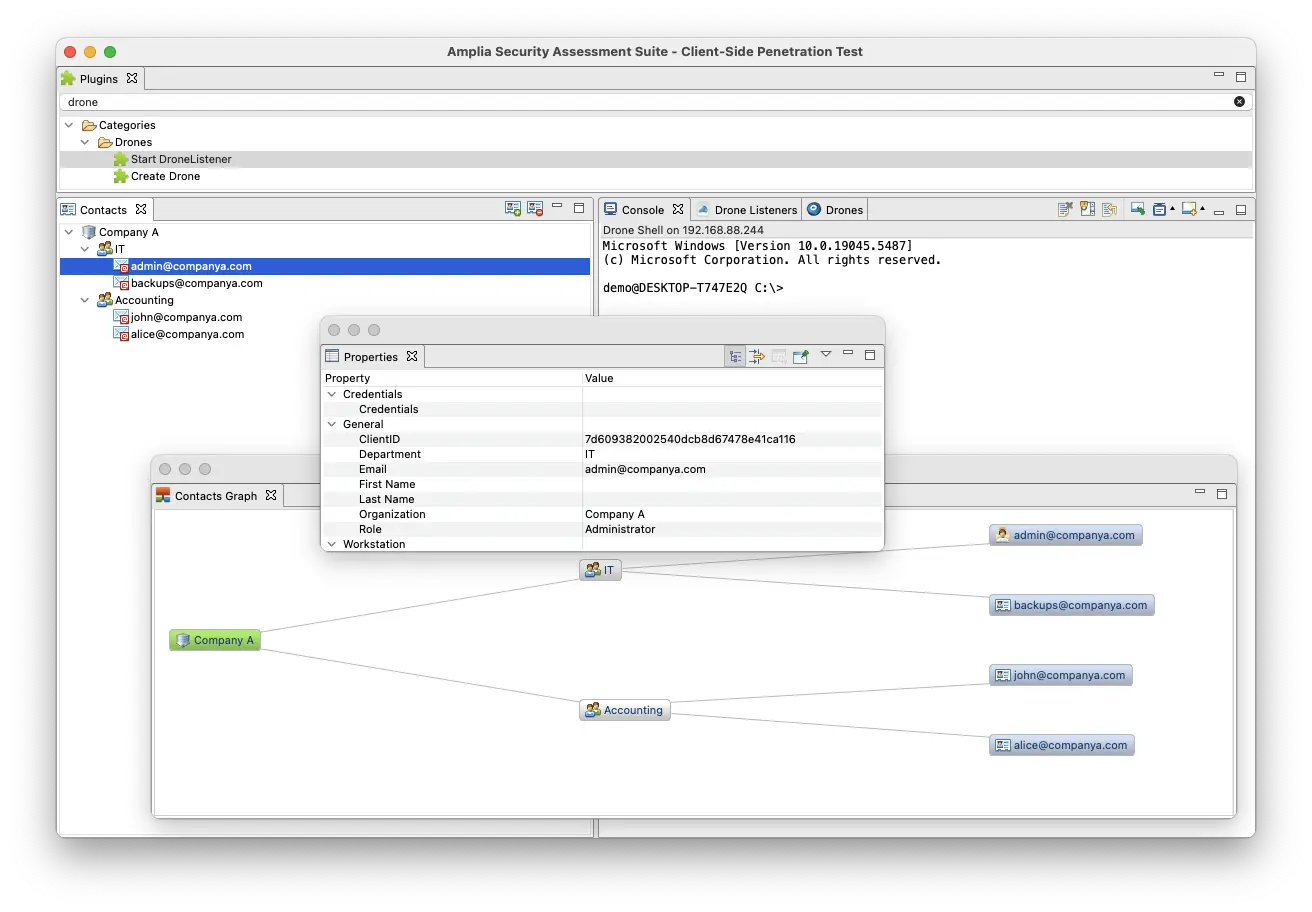Click the Create Drone plugin puzzle icon
The height and width of the screenshot is (912, 1312).
click(x=121, y=176)
